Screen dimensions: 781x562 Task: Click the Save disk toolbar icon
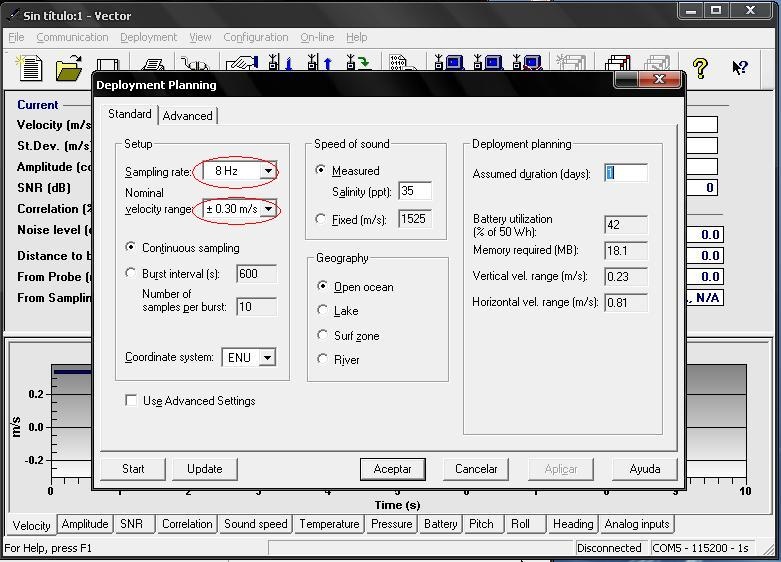108,65
